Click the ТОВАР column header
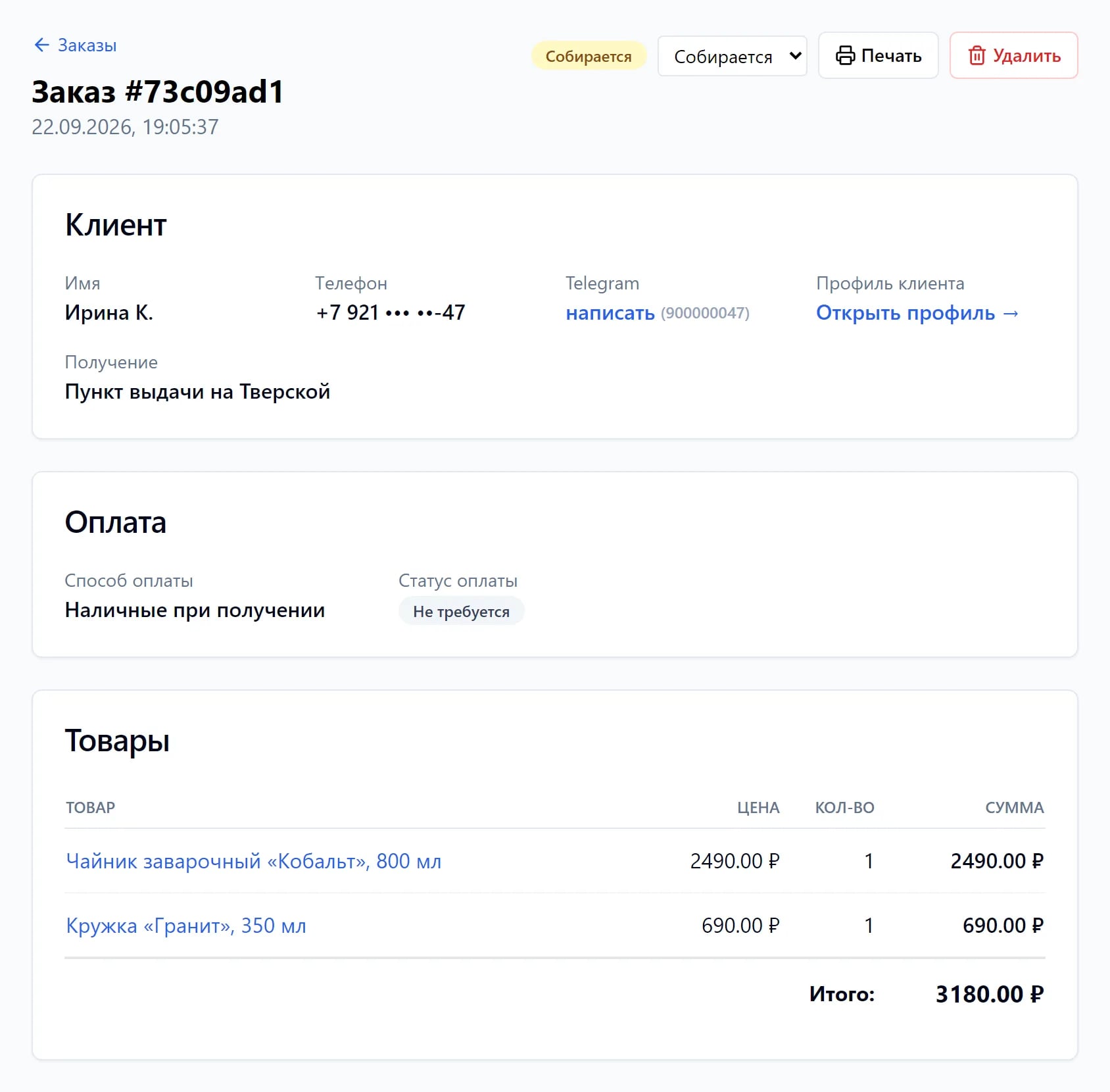 [x=90, y=808]
